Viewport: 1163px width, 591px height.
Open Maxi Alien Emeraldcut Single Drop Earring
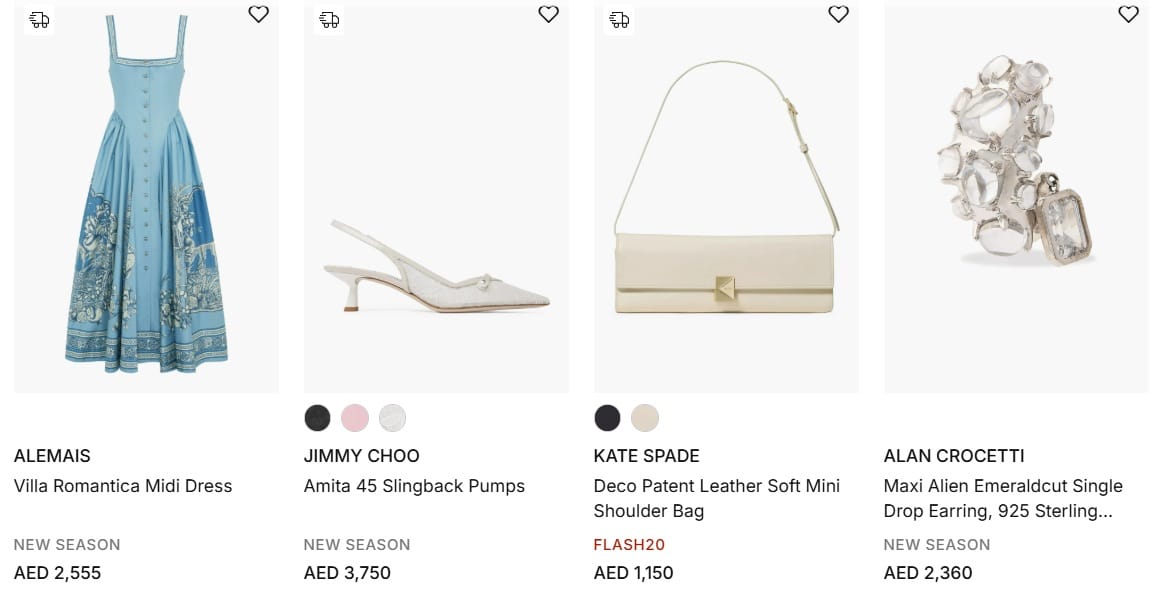click(x=1003, y=498)
